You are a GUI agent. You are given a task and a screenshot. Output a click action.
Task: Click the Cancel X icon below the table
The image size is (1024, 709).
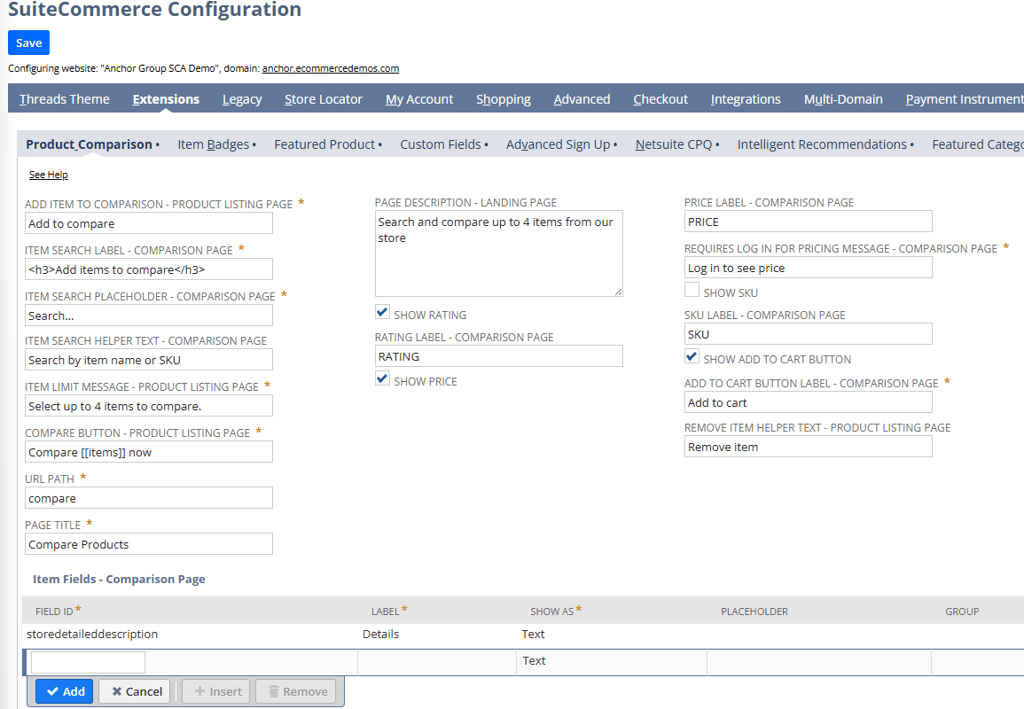[x=119, y=690]
